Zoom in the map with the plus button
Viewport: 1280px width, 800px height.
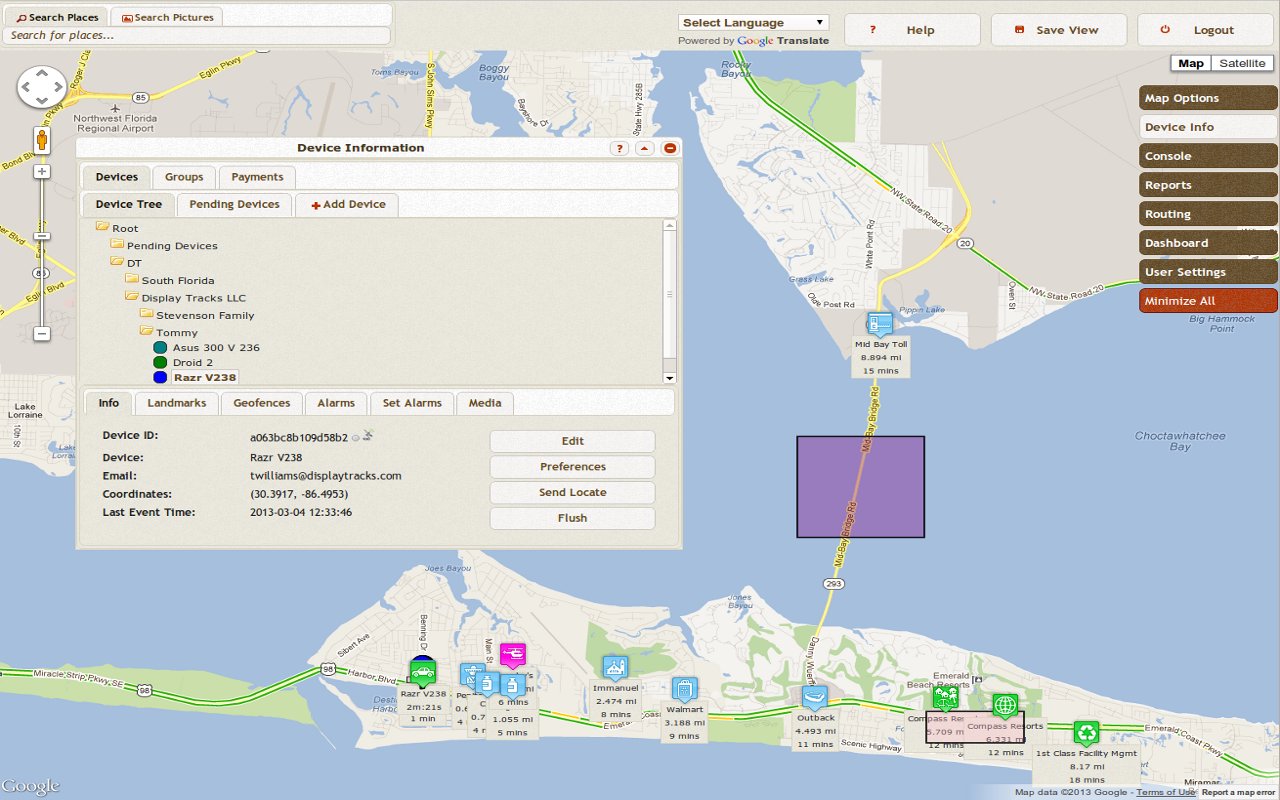click(x=42, y=171)
